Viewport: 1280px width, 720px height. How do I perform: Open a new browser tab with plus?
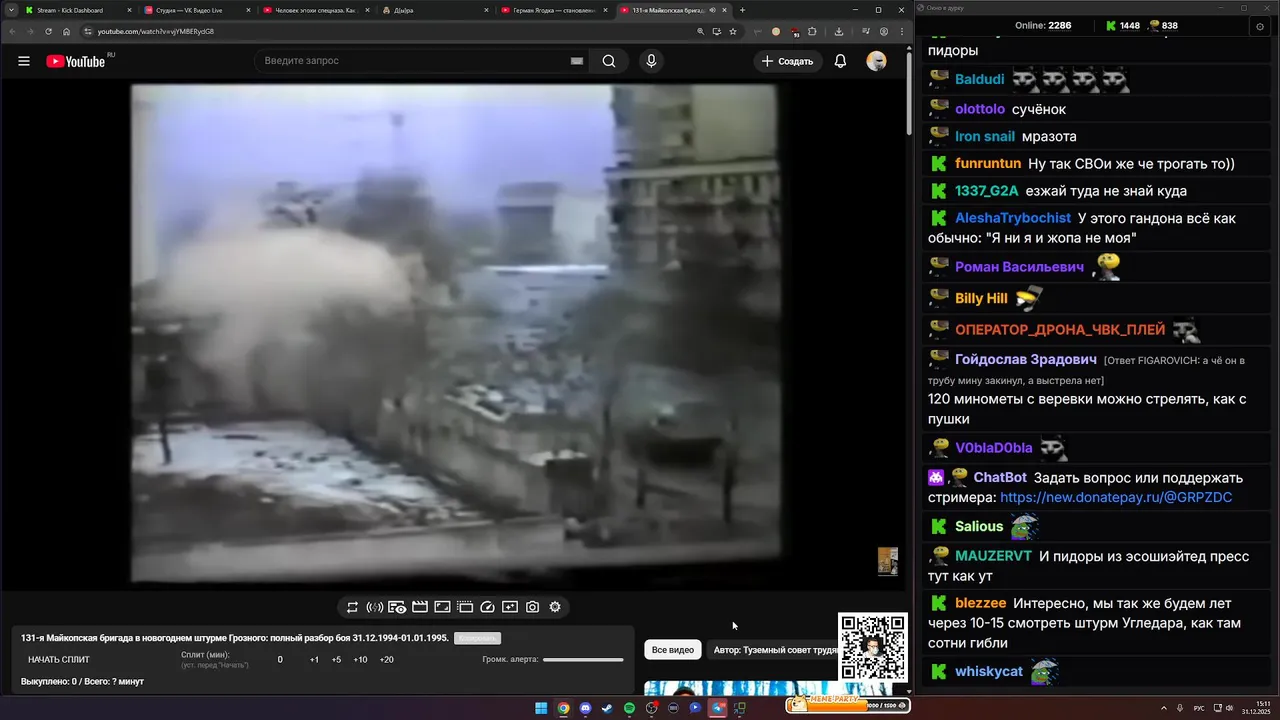point(742,10)
